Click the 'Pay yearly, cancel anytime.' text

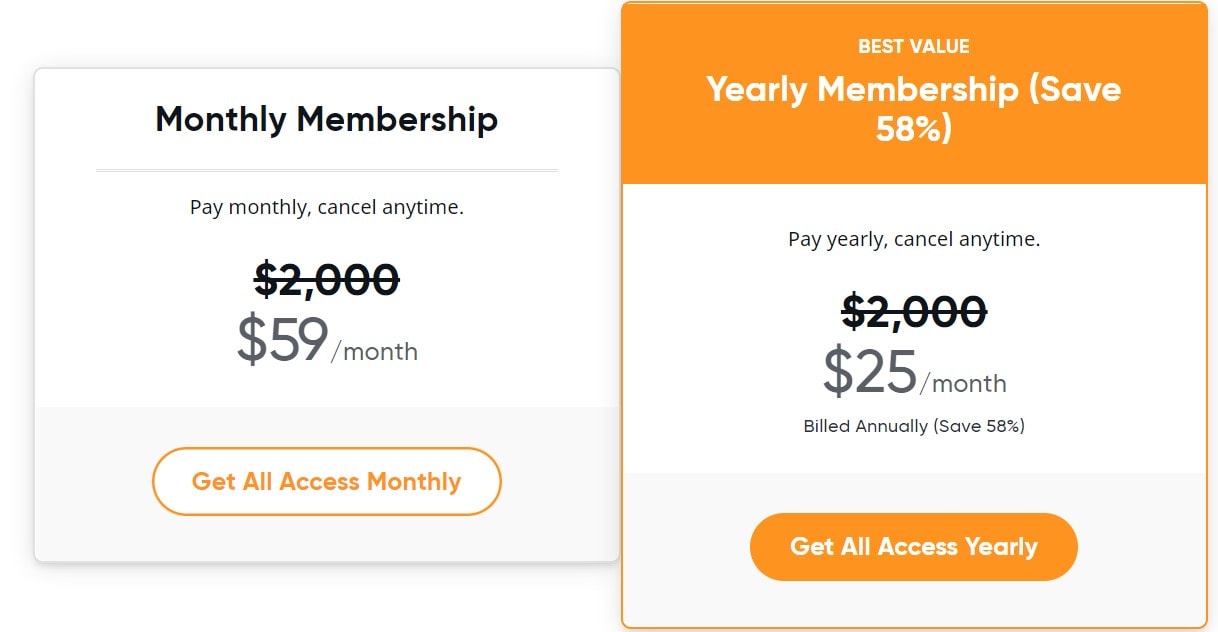[x=913, y=240]
